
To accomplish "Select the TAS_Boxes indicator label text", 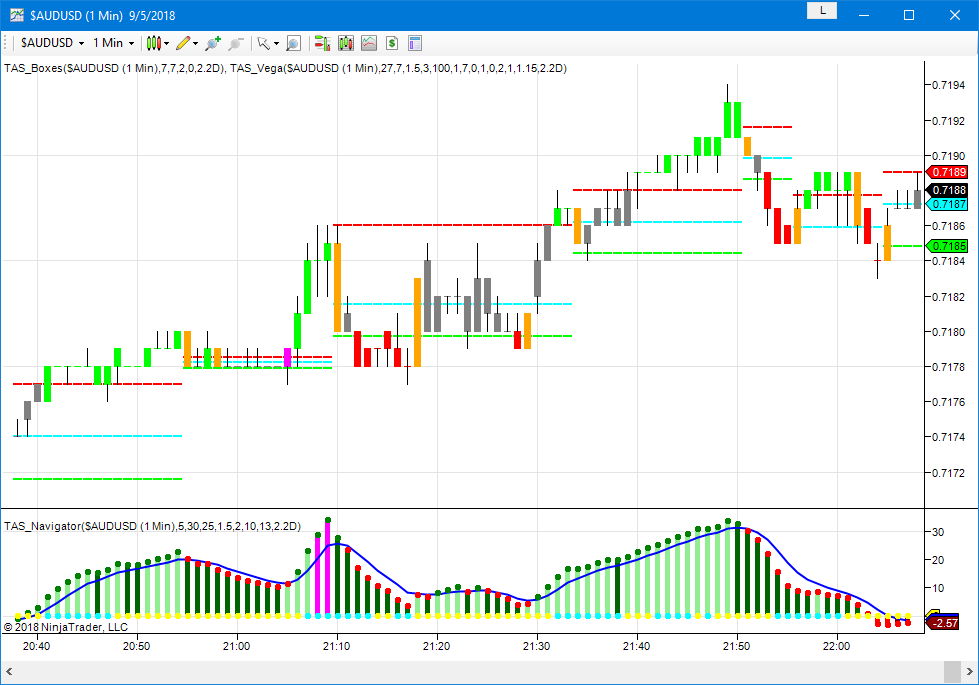I will (x=115, y=68).
